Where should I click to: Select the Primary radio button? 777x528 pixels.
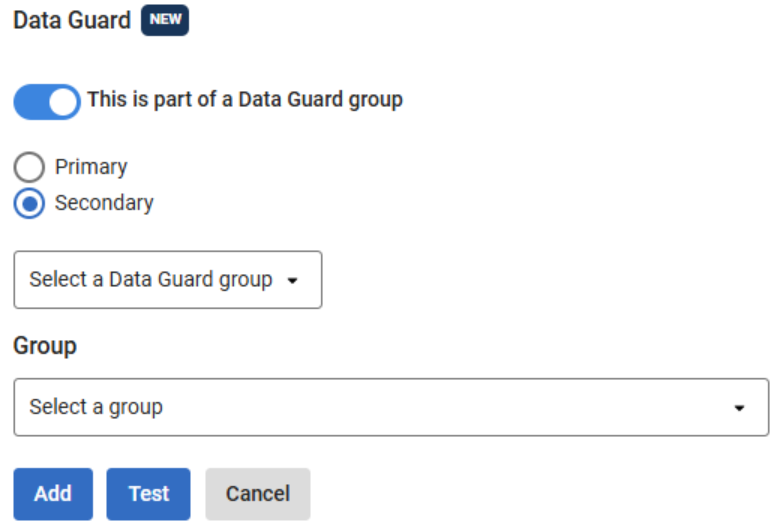(30, 167)
